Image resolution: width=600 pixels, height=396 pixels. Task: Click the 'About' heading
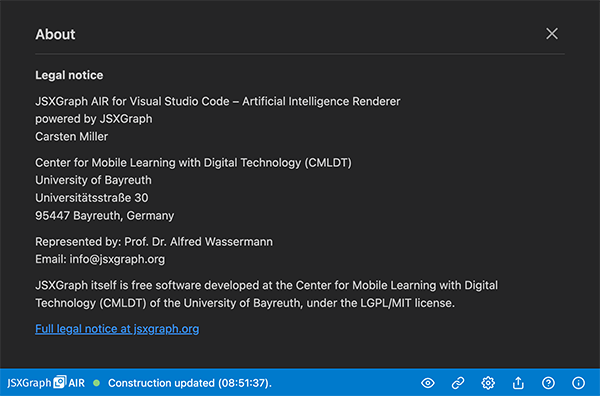point(55,34)
